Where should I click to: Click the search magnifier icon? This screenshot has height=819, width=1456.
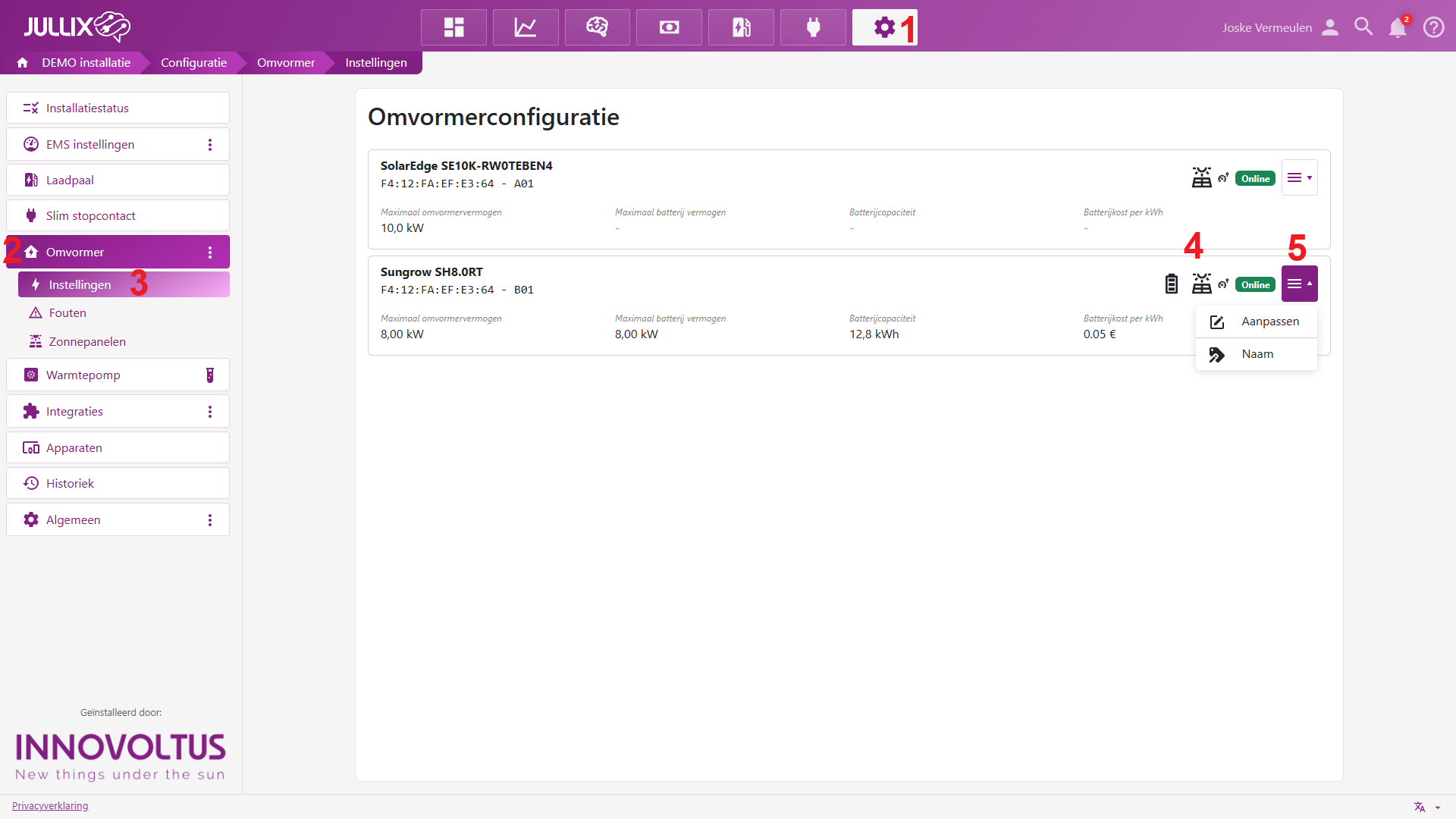click(1363, 27)
